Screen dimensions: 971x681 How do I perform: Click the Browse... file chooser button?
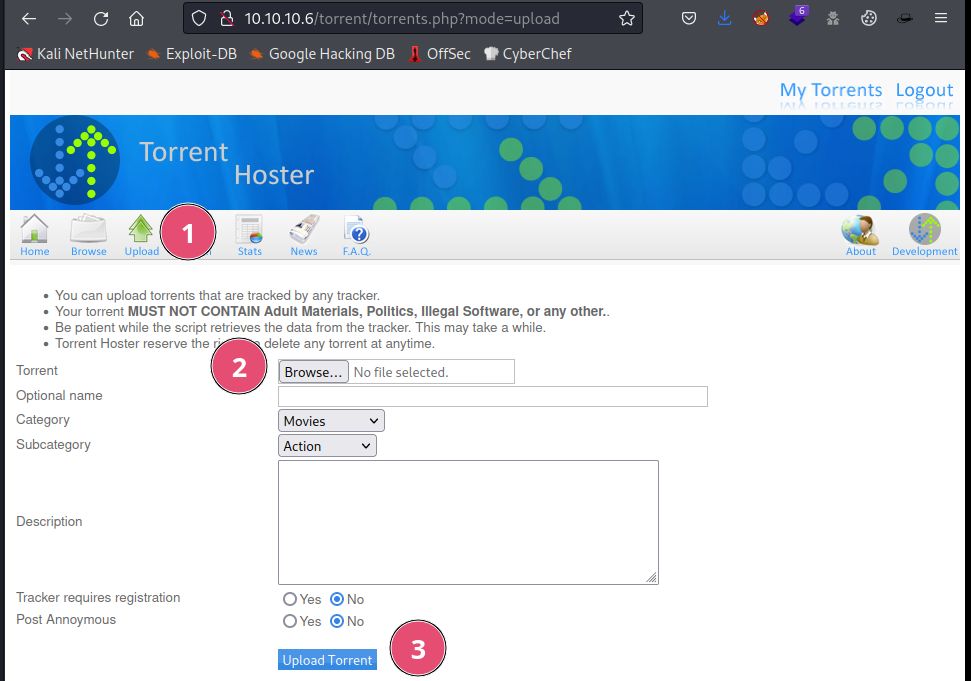(x=313, y=372)
